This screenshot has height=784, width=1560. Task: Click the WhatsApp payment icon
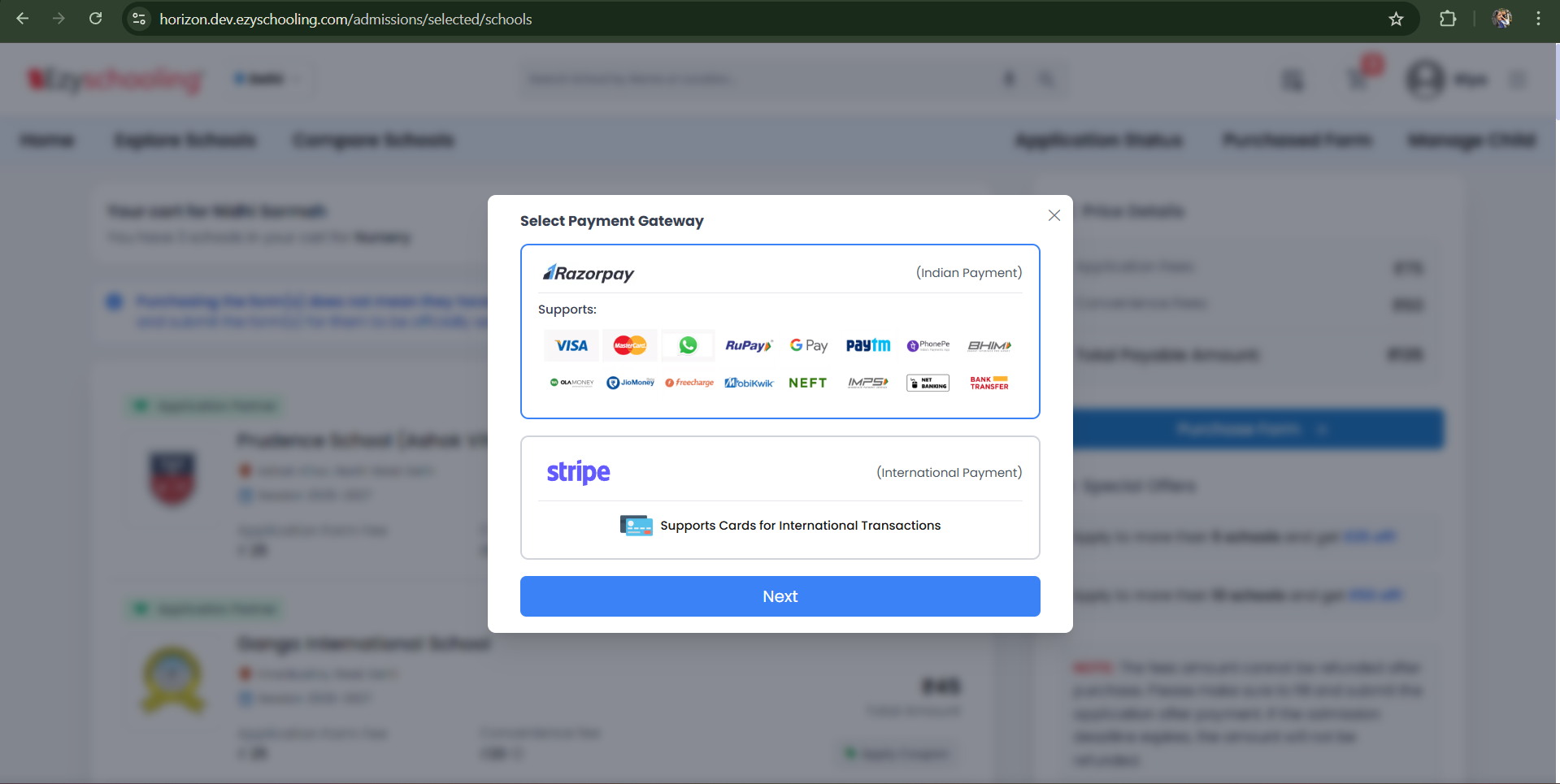[688, 345]
